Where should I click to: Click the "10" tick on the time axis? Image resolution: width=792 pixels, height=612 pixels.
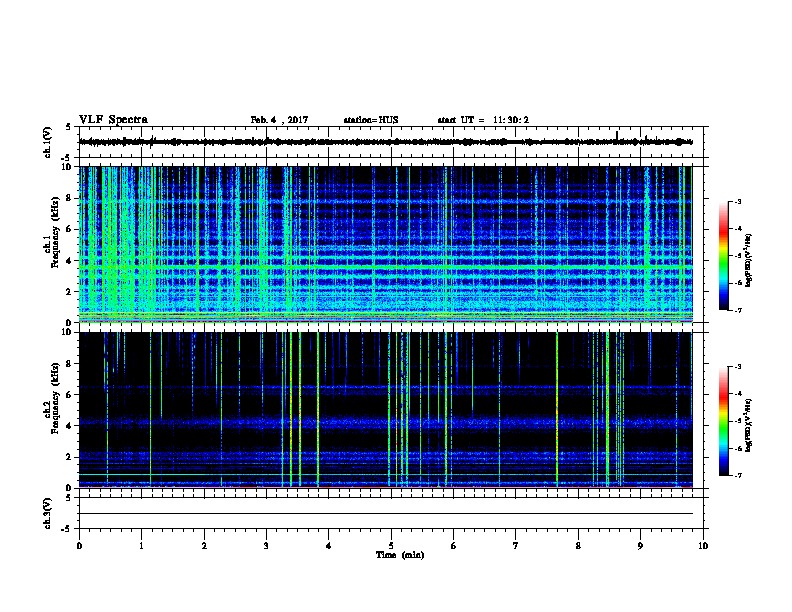tap(703, 545)
